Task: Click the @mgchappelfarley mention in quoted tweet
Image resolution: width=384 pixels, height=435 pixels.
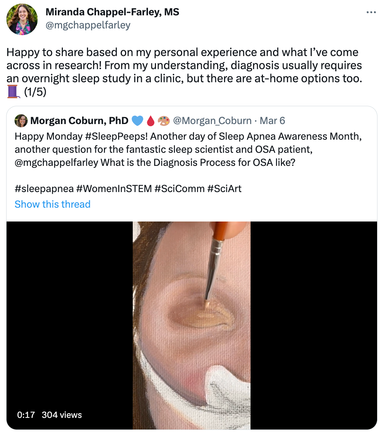Action: click(x=56, y=163)
